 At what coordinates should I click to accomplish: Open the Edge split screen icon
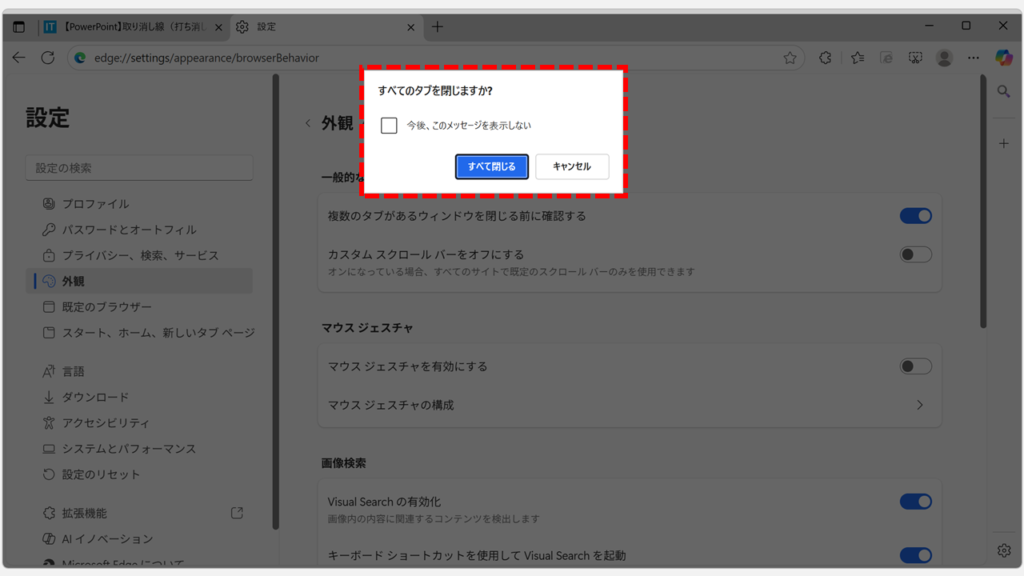(x=886, y=58)
